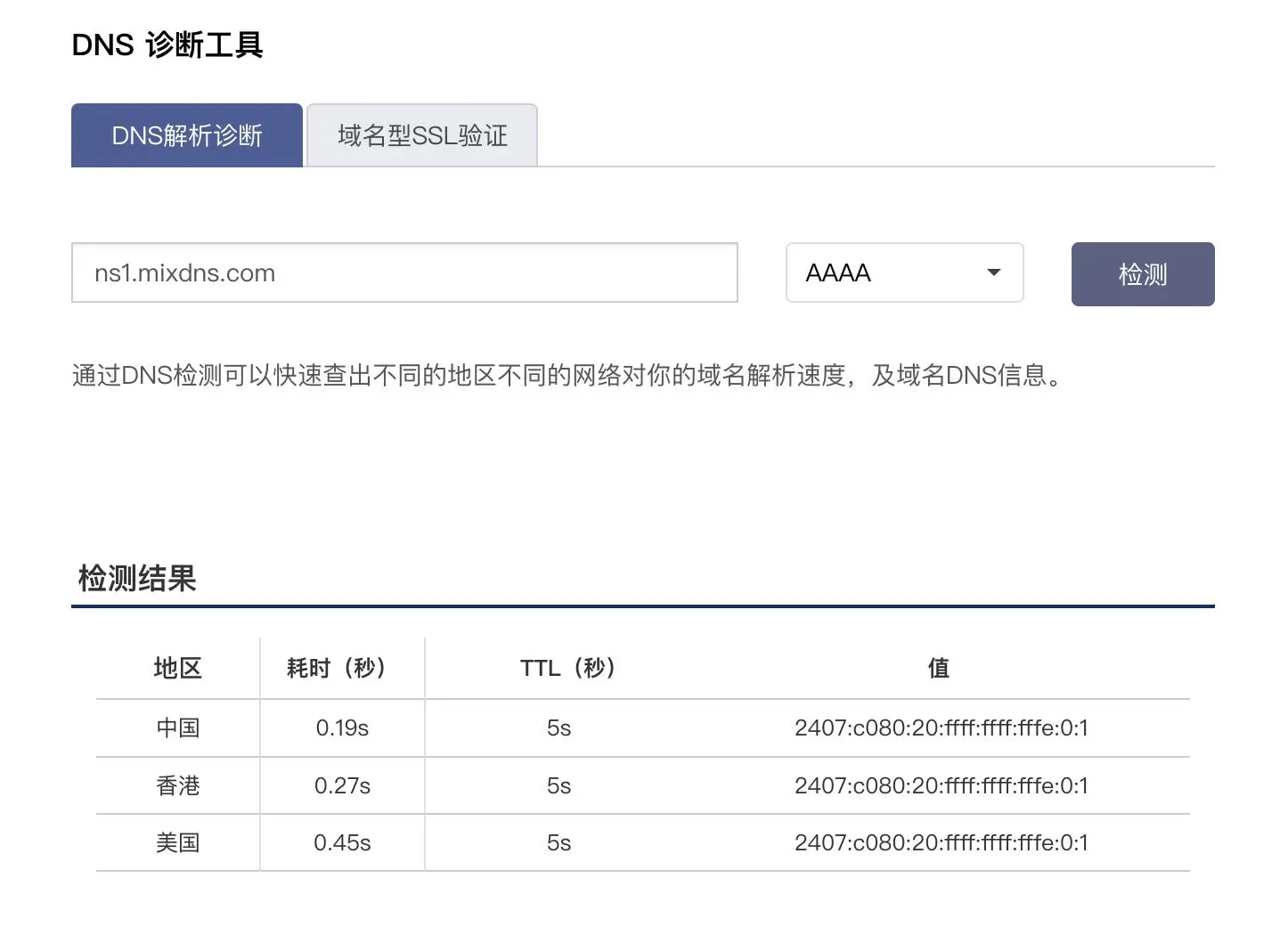Click the 0.45s elapsed time value
The width and height of the screenshot is (1288, 951).
click(x=342, y=842)
